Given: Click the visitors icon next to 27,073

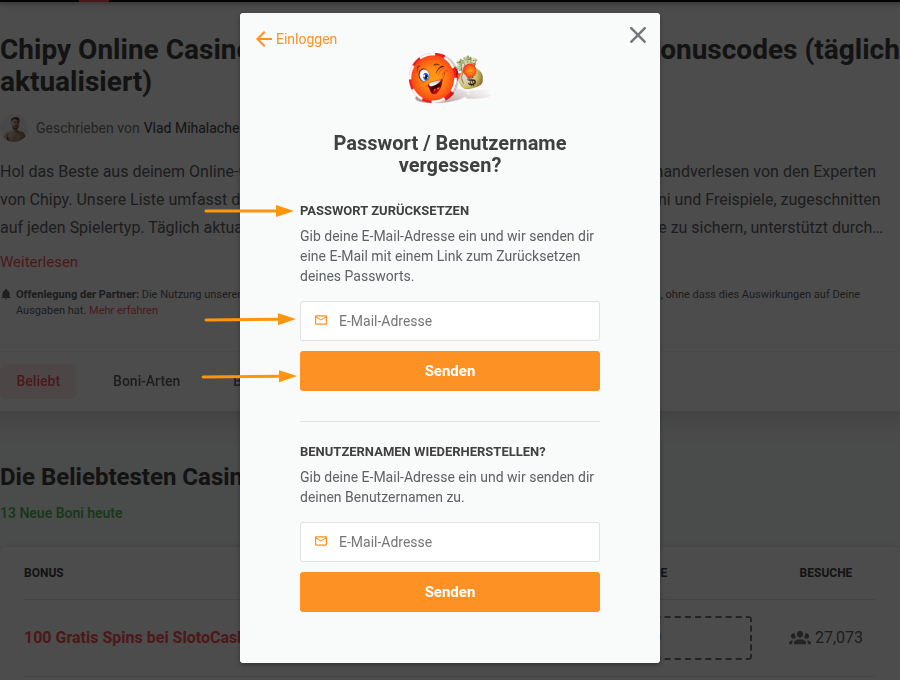Looking at the screenshot, I should 800,638.
